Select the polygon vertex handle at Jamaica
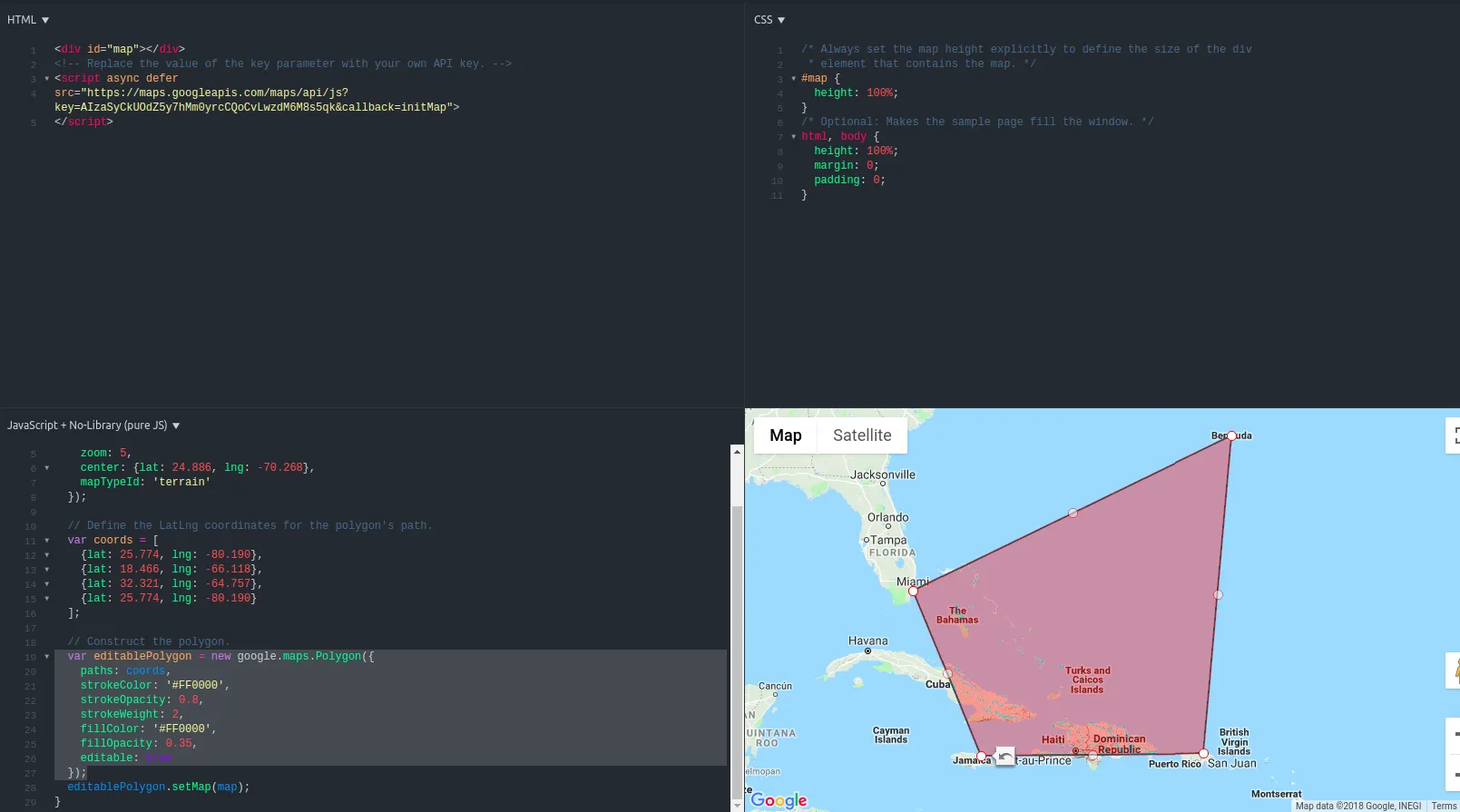Screen dimensions: 1460x812 click(x=981, y=757)
